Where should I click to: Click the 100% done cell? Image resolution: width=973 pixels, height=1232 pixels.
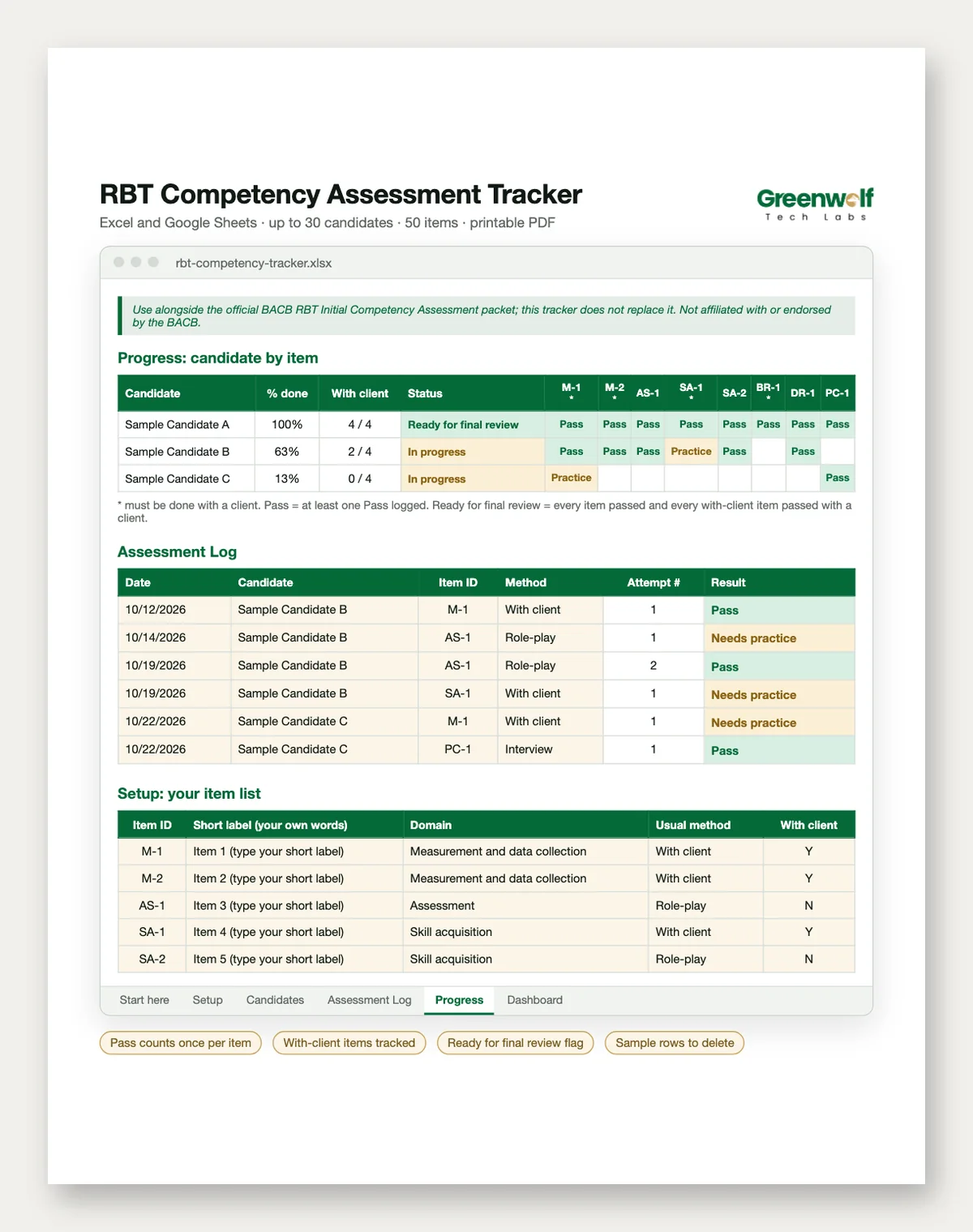[x=287, y=425]
